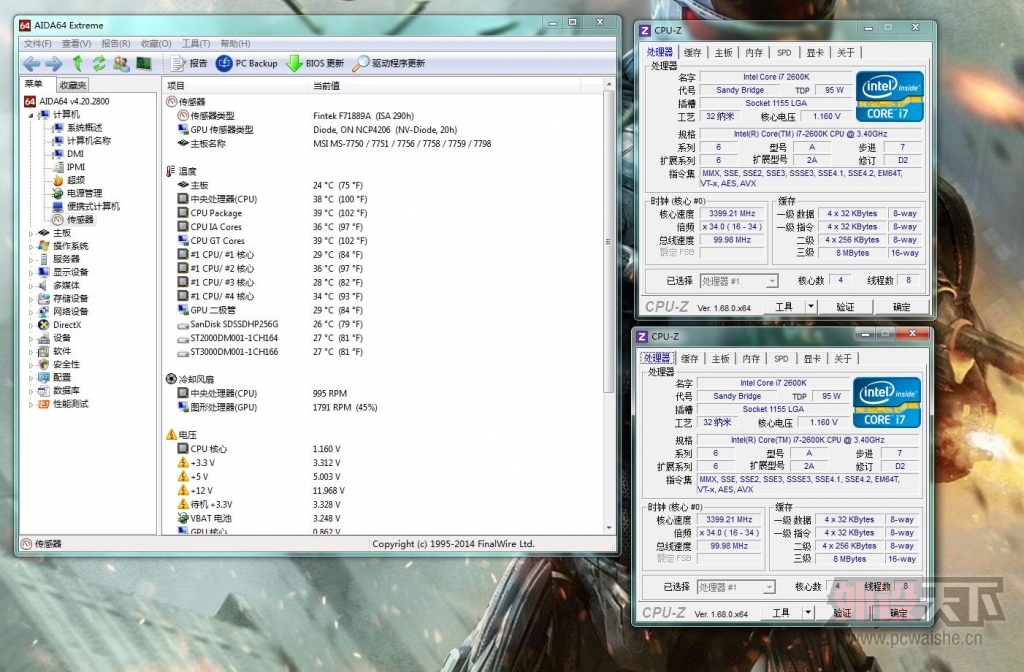Image resolution: width=1024 pixels, height=672 pixels.
Task: Expand the 操作系统 tree node
Action: (31, 246)
